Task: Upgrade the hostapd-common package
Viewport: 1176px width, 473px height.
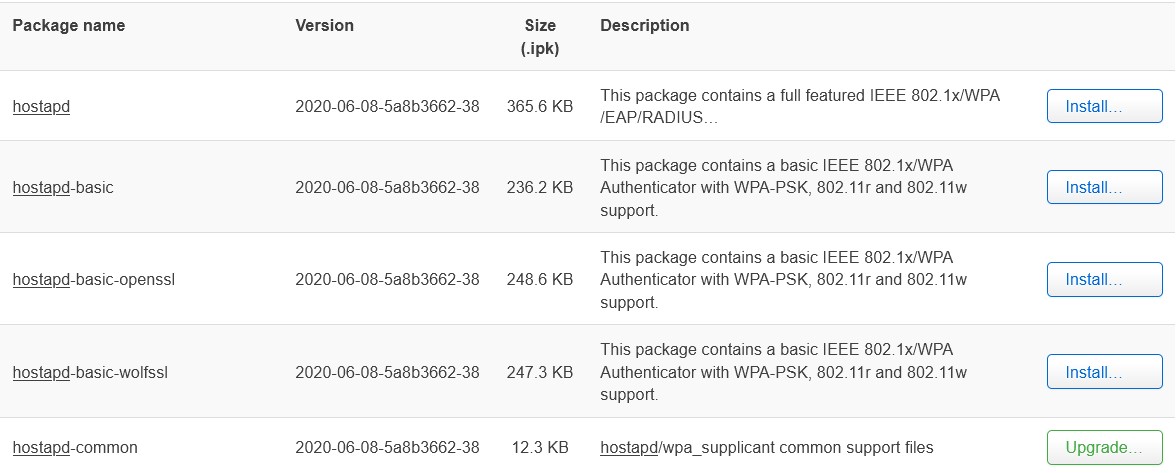Action: tap(1105, 448)
